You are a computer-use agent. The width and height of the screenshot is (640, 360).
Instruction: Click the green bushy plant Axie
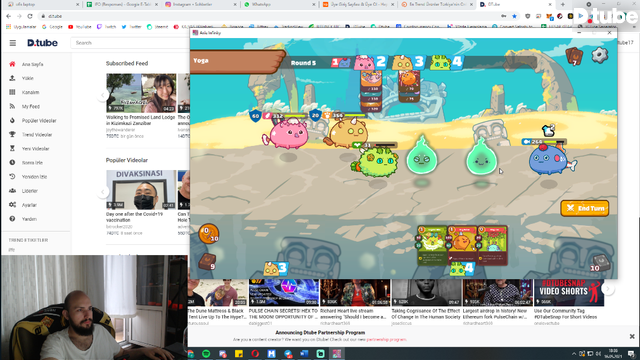pos(376,162)
